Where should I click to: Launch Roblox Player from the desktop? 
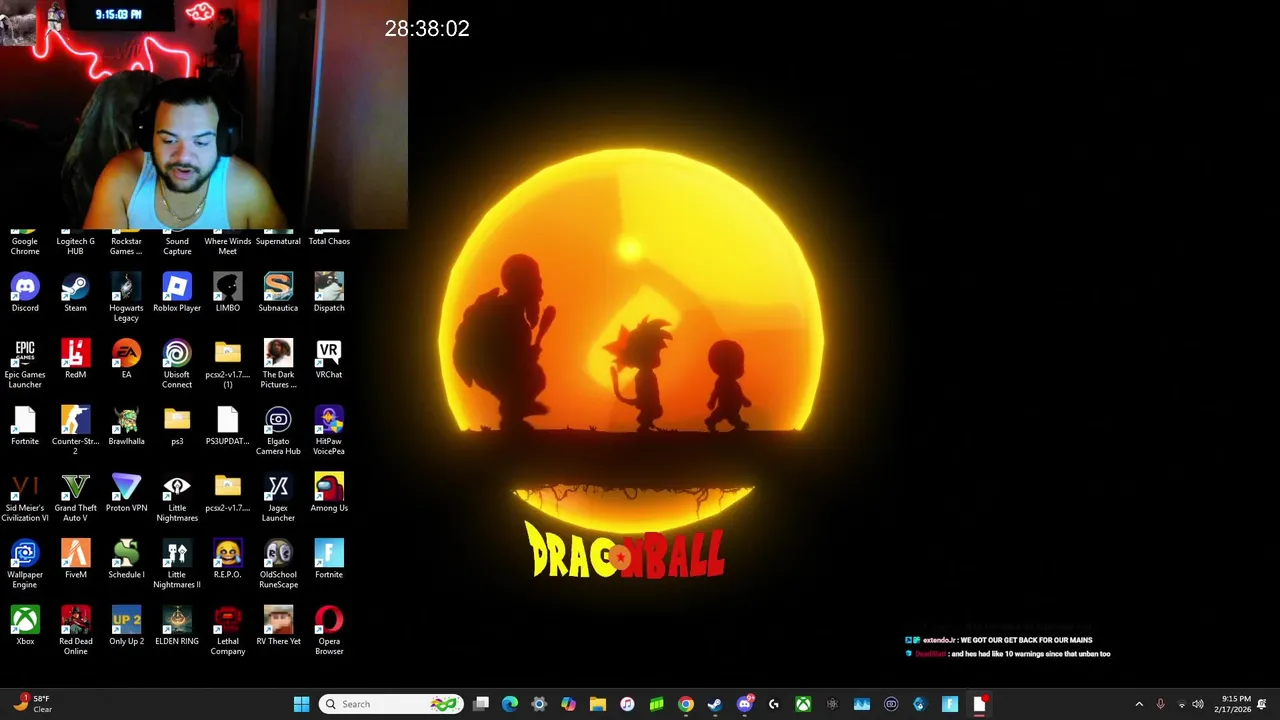pos(177,293)
